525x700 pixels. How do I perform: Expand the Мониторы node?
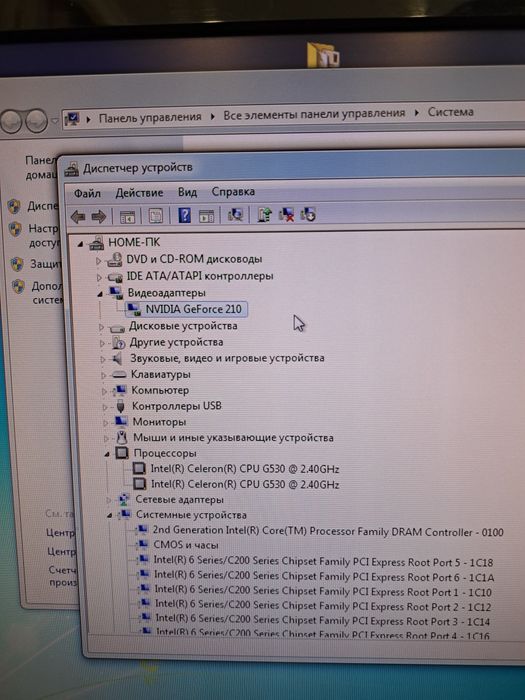pos(106,422)
